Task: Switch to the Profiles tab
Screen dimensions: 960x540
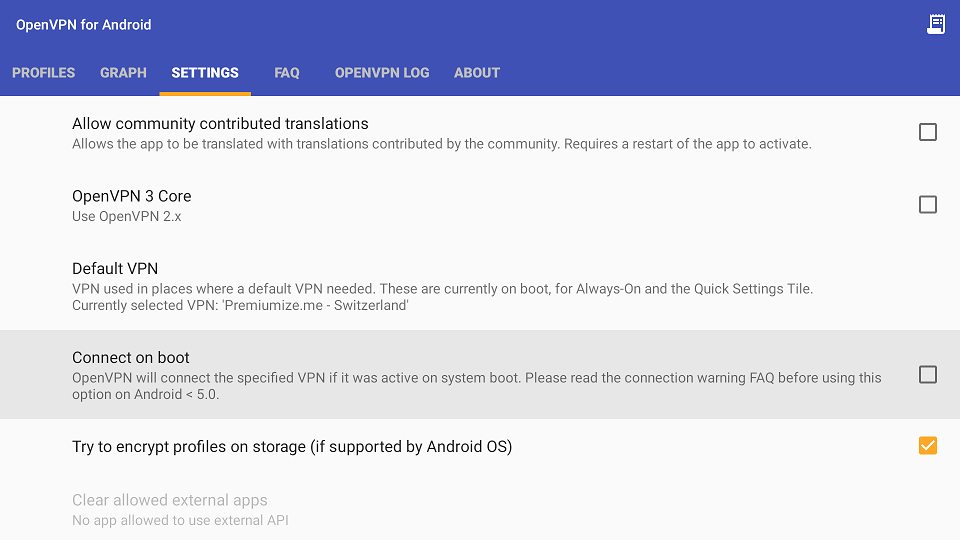Action: point(43,73)
